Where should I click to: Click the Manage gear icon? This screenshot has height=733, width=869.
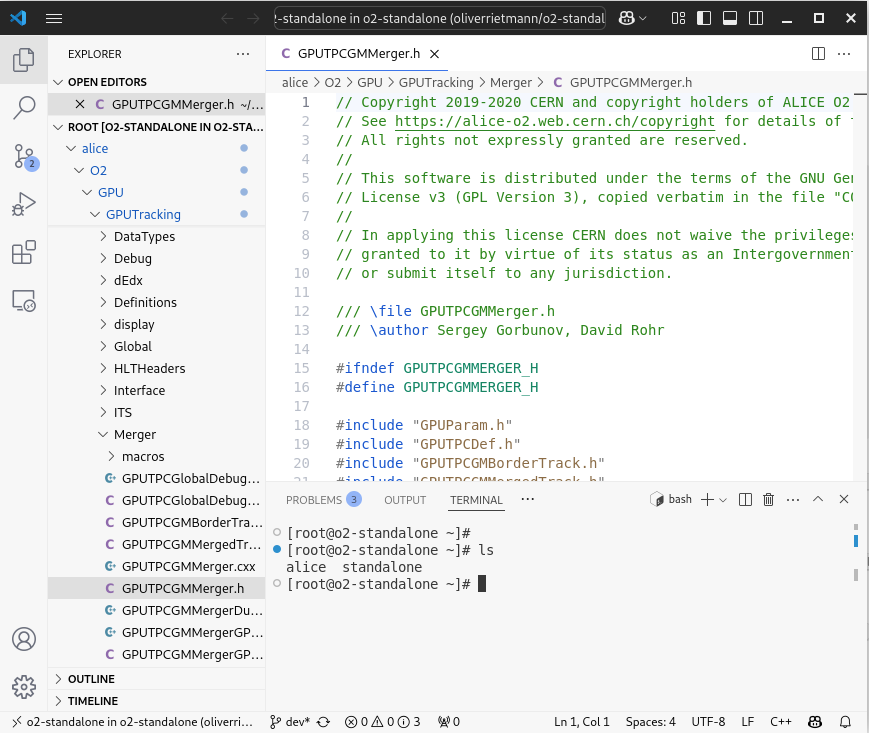tap(24, 686)
